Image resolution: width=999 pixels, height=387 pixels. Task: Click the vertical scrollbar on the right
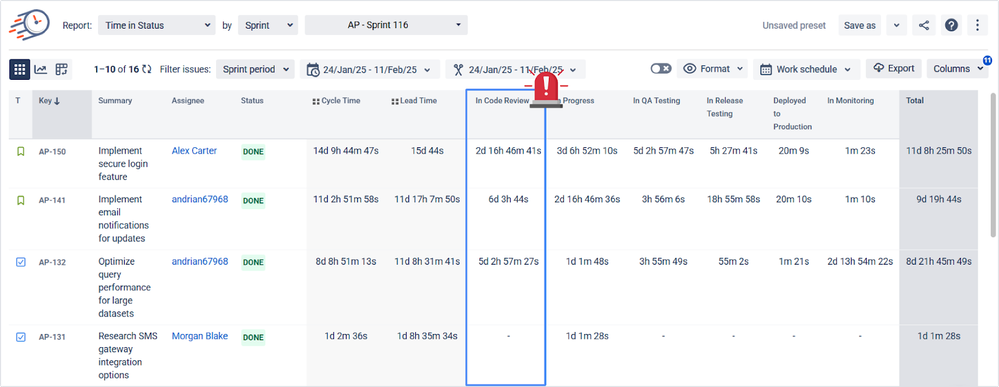point(993,166)
